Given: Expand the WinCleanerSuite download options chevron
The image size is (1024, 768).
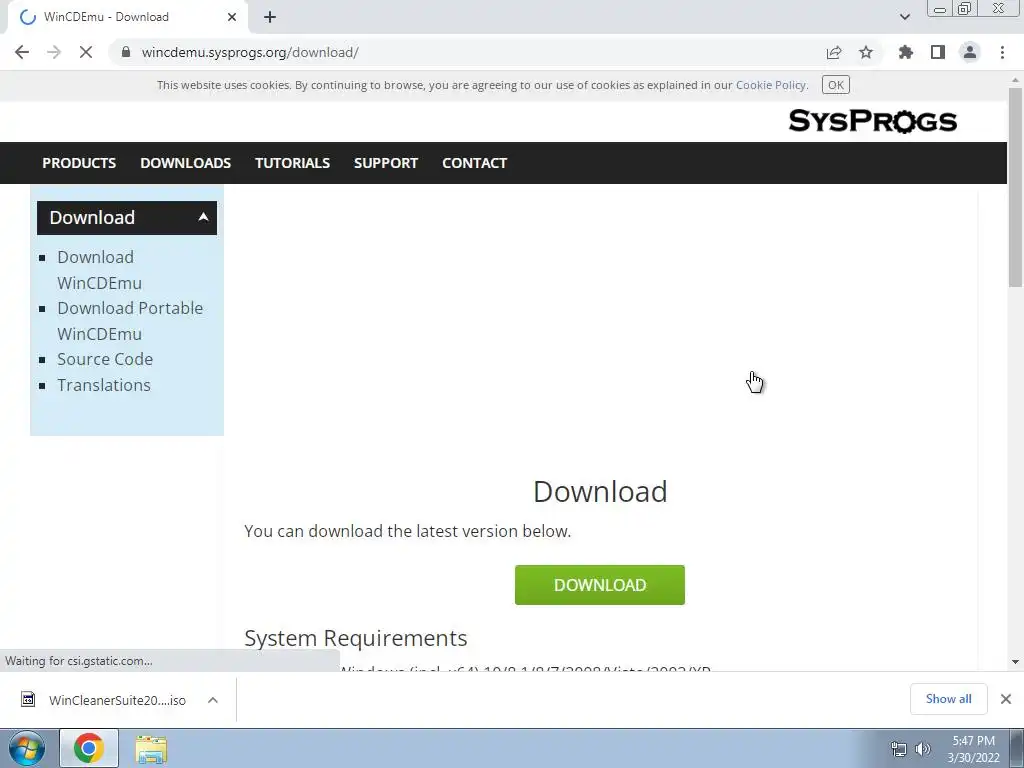Looking at the screenshot, I should (212, 700).
